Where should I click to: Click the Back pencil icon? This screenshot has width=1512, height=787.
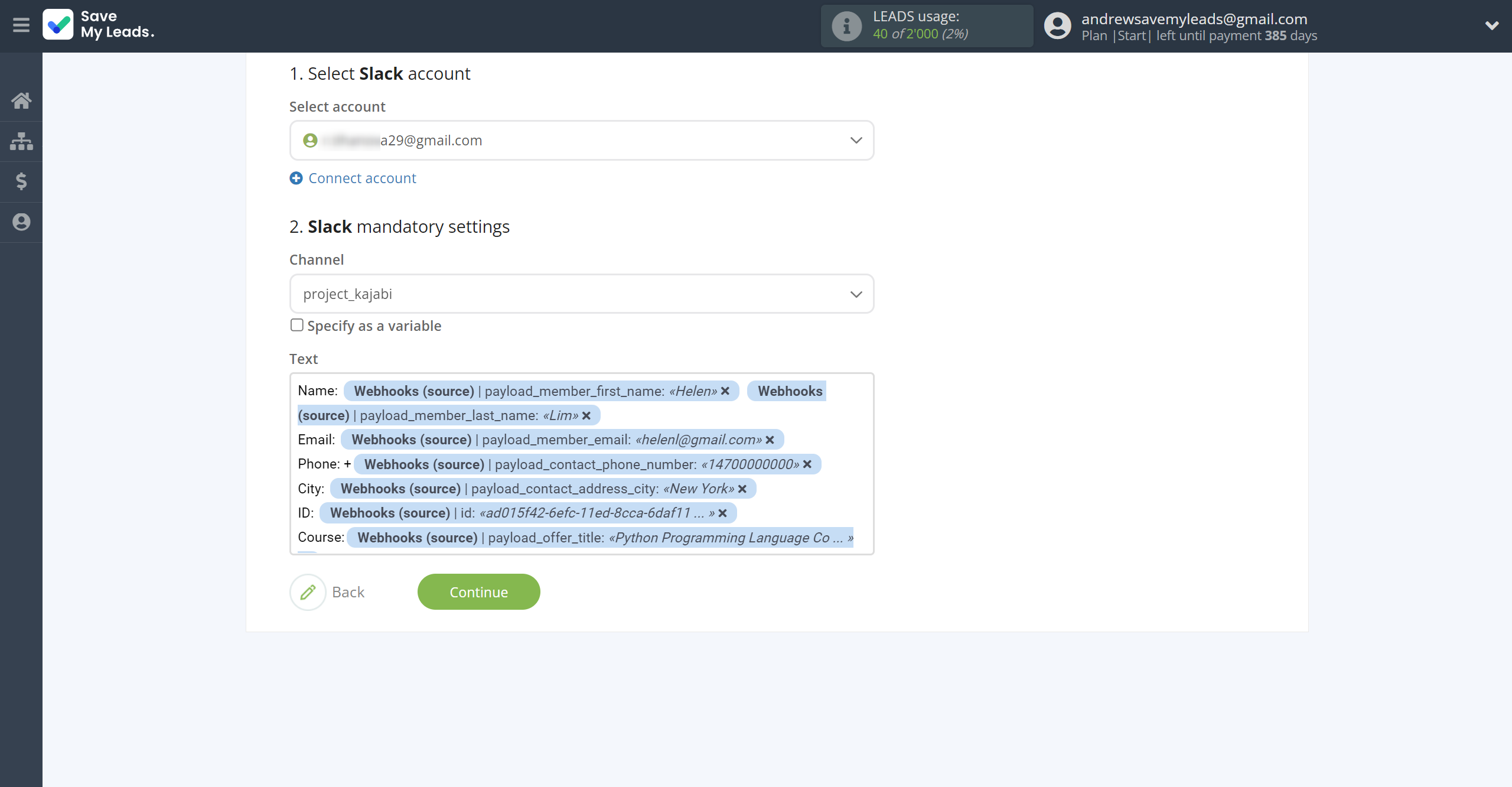click(308, 592)
